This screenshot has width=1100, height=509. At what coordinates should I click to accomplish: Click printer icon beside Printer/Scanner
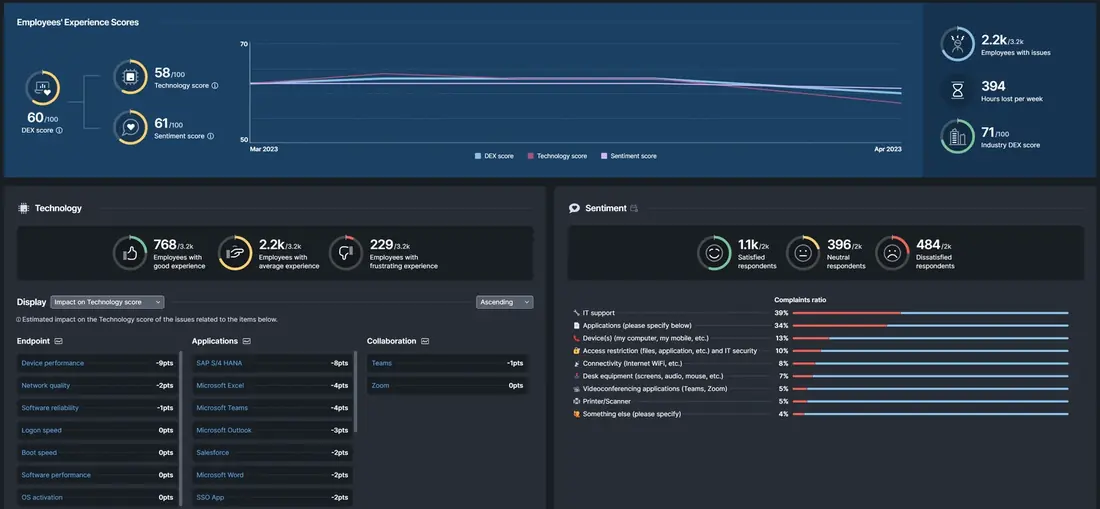pos(577,401)
